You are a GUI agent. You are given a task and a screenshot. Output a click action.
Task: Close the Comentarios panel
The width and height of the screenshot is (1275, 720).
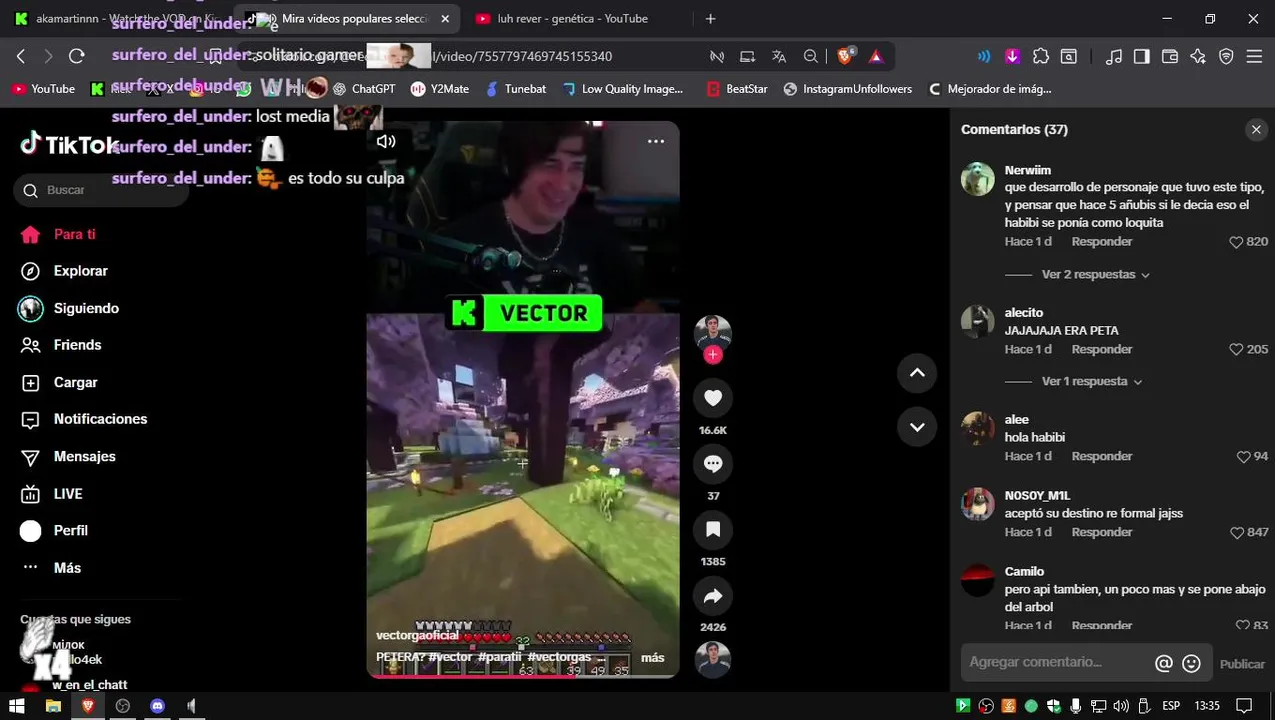pyautogui.click(x=1256, y=130)
